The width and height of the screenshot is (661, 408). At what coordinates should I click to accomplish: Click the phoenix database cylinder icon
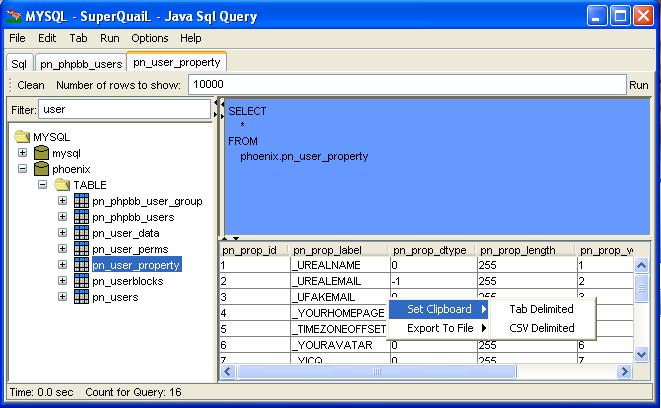41,169
